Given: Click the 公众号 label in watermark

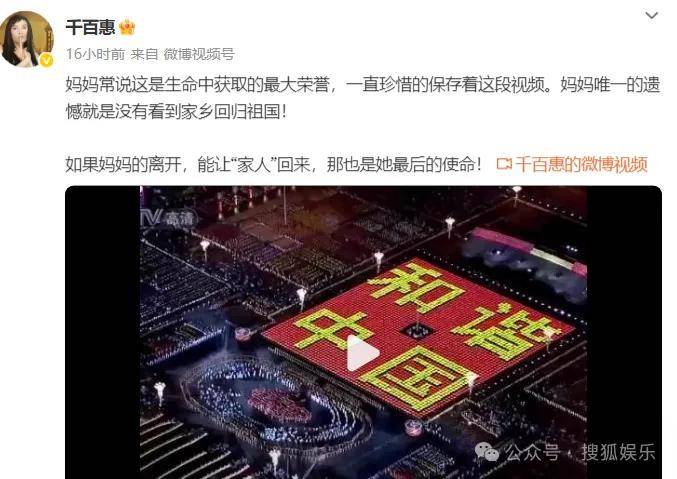Looking at the screenshot, I should tap(532, 452).
